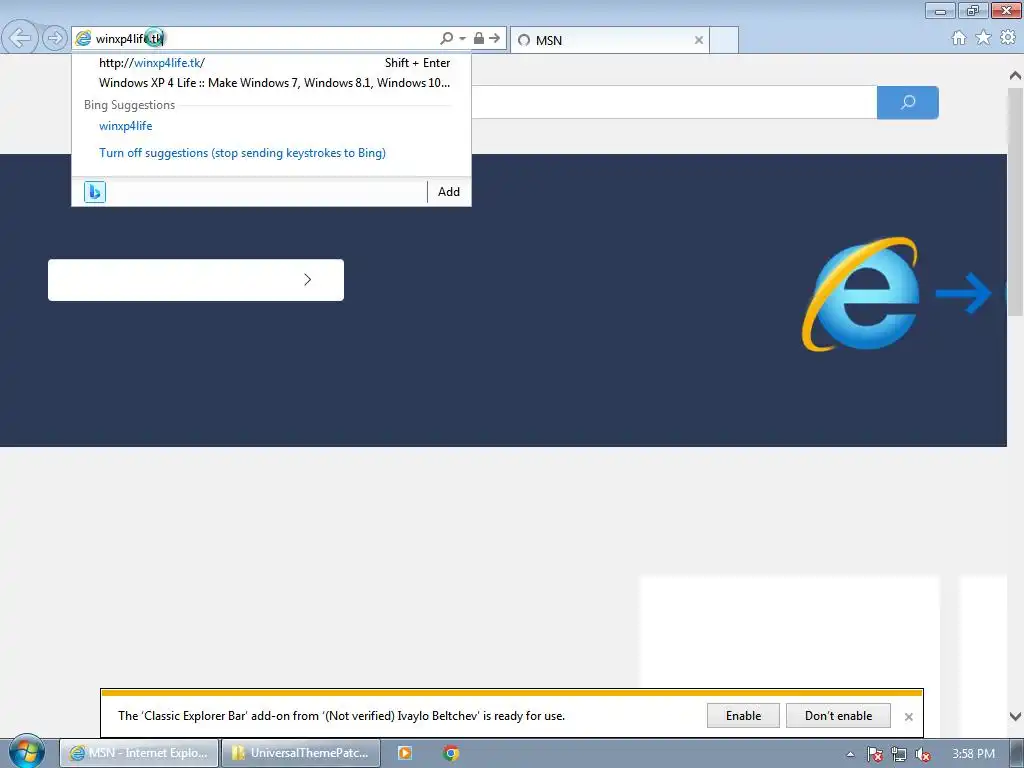Open a new tab with the blank tab button
The width and height of the screenshot is (1024, 768).
tap(724, 40)
